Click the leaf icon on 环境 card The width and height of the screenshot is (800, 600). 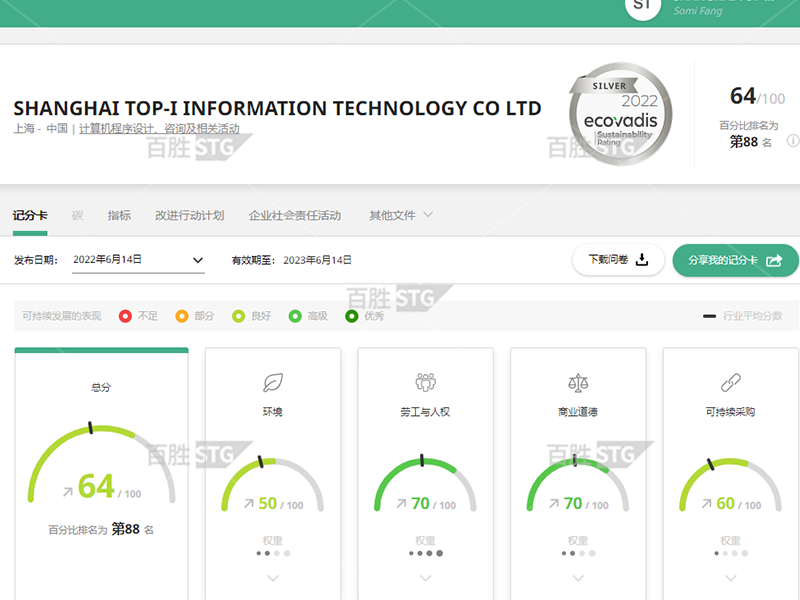(273, 383)
